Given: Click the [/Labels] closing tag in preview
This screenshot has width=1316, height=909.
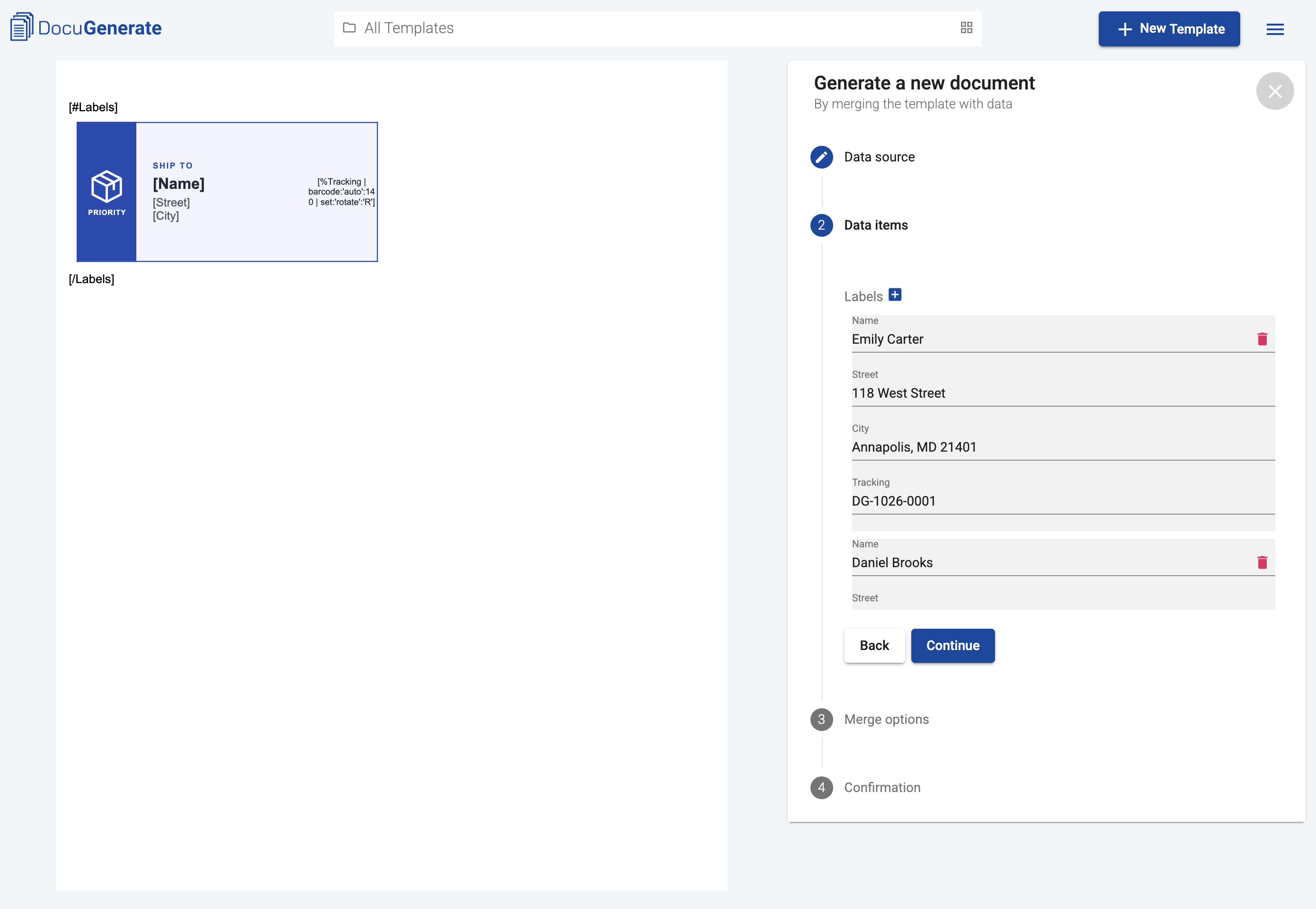Looking at the screenshot, I should 92,279.
